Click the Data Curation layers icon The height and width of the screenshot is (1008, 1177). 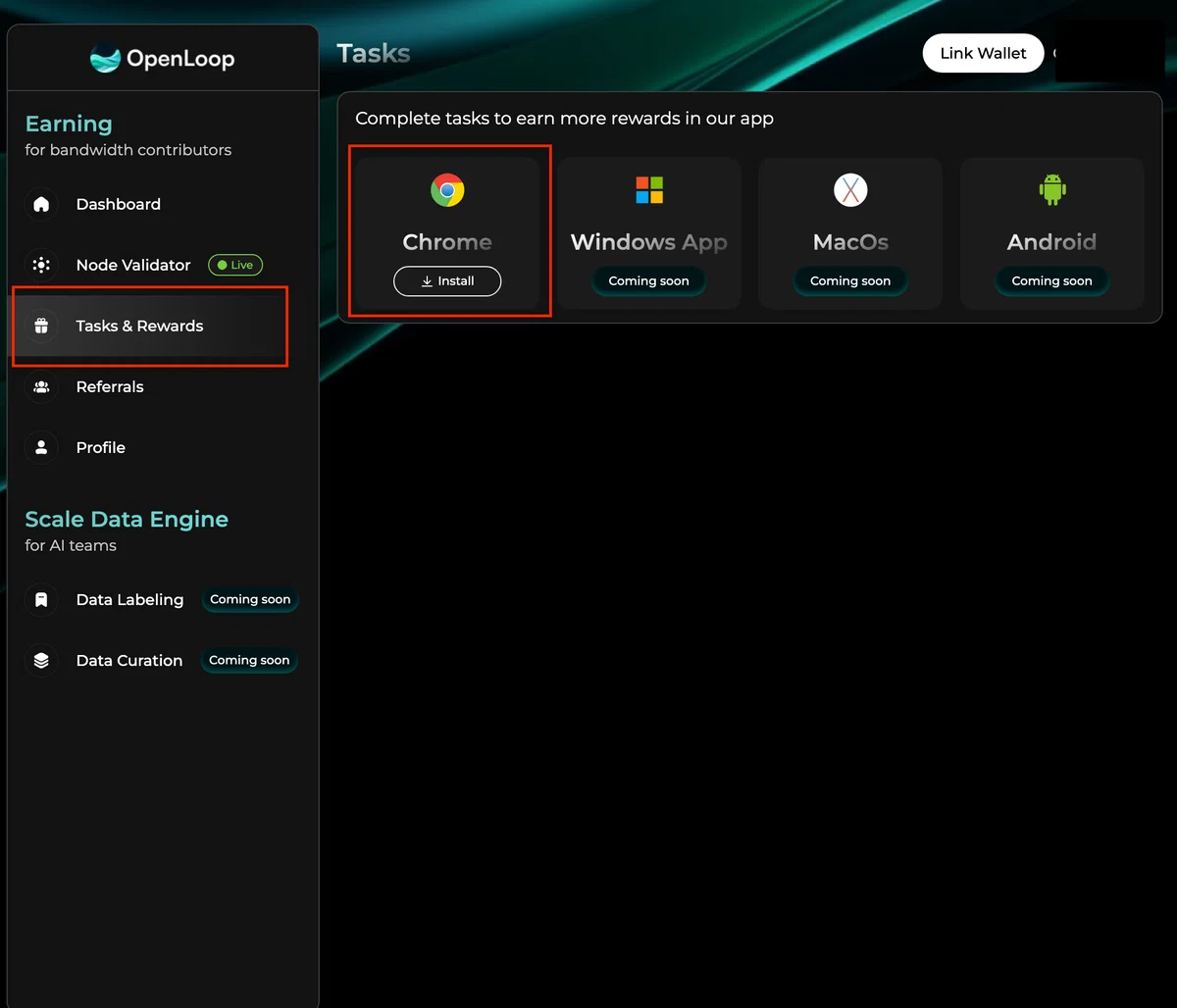click(x=41, y=660)
